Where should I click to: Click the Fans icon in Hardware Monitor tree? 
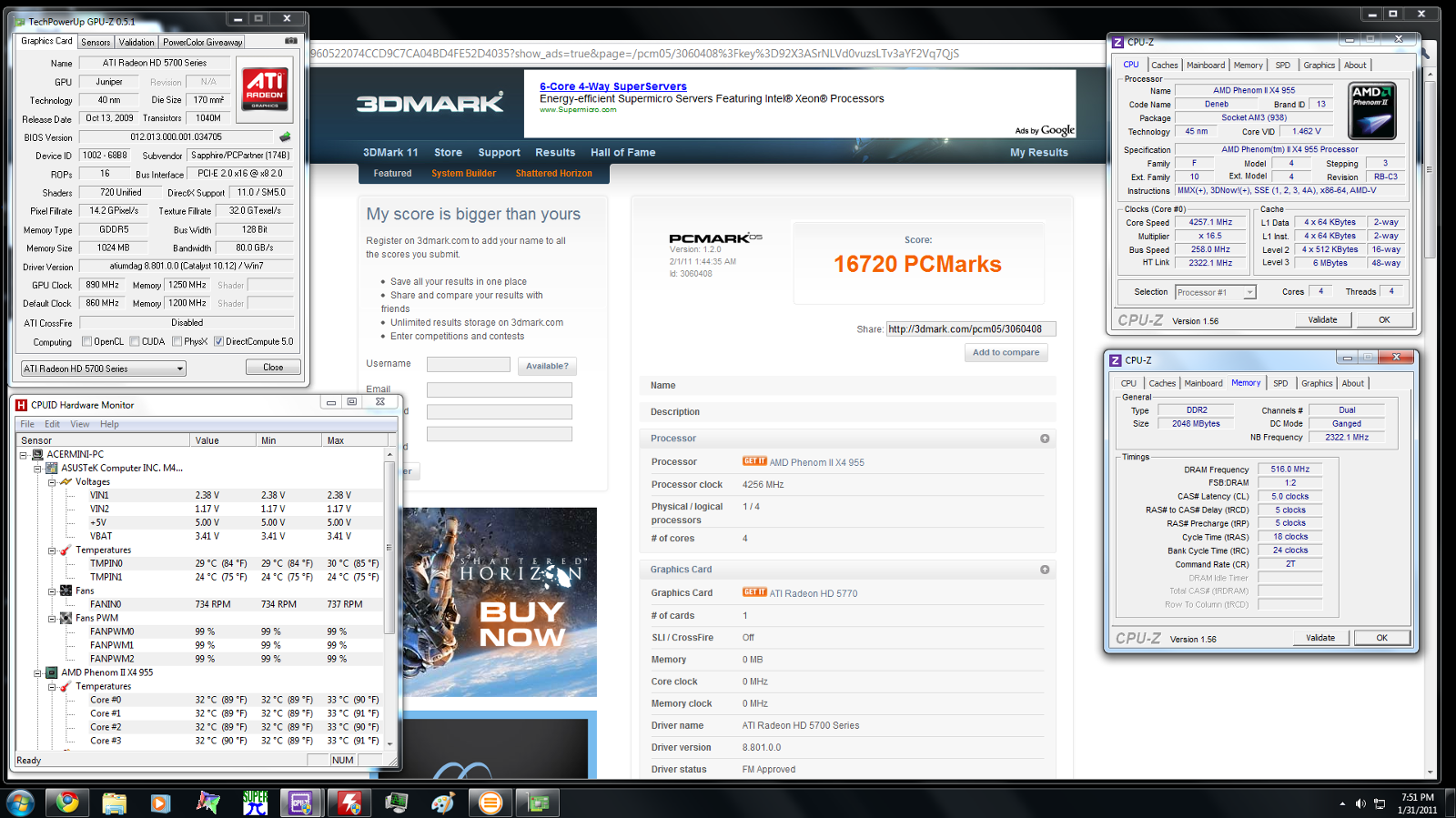click(x=66, y=591)
